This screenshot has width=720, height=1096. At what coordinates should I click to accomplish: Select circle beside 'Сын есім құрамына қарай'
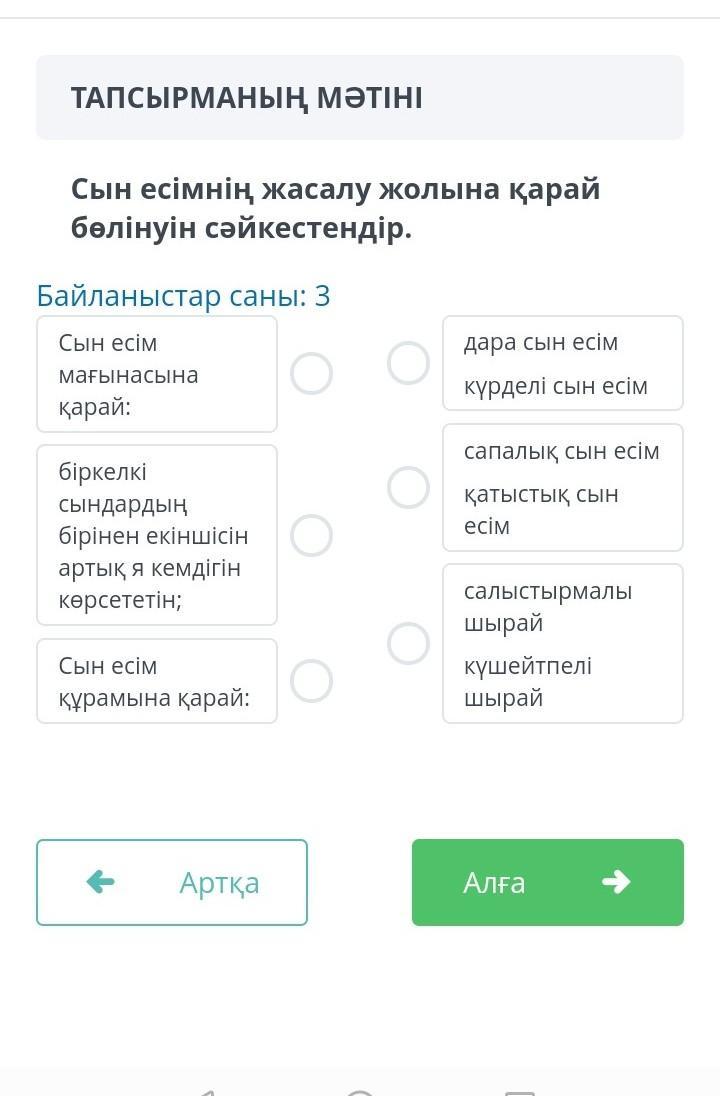click(311, 681)
